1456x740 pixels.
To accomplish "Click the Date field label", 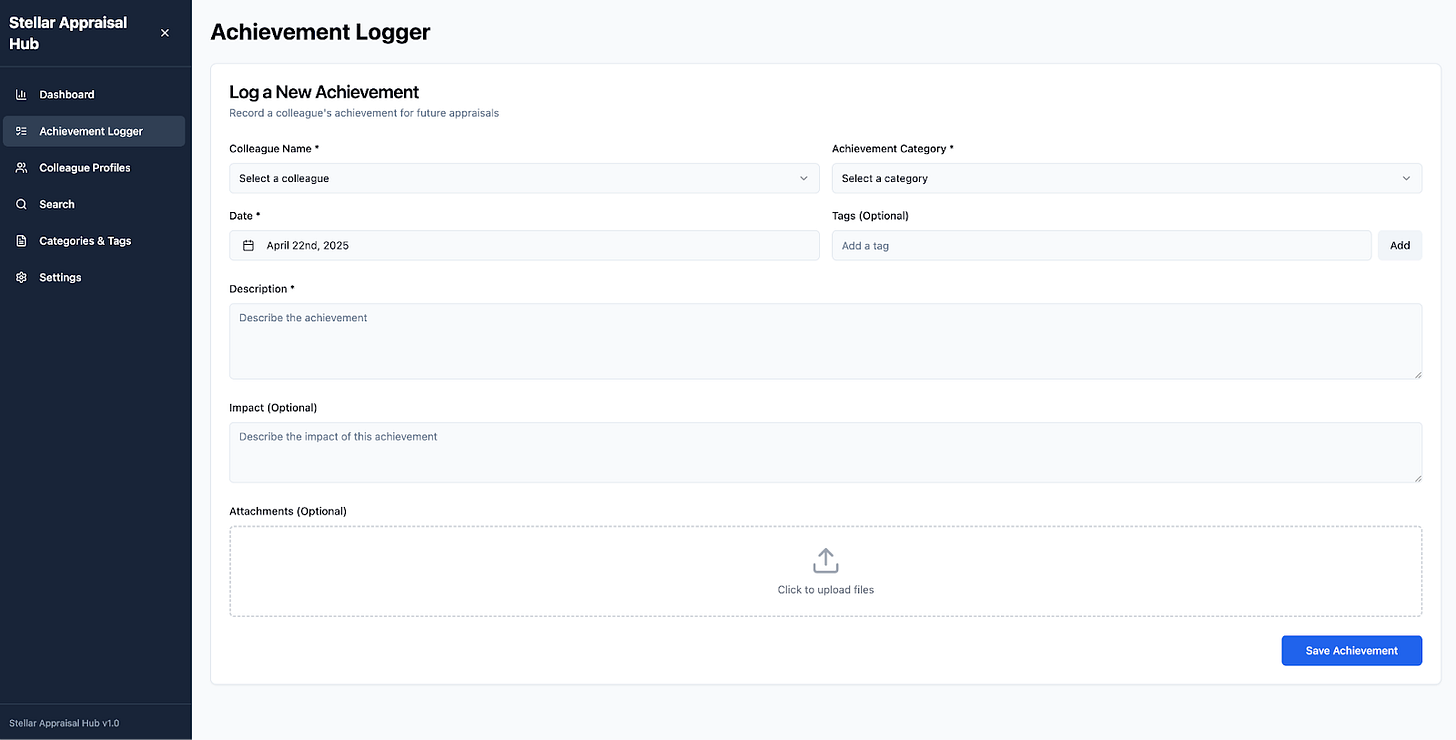I will [244, 215].
